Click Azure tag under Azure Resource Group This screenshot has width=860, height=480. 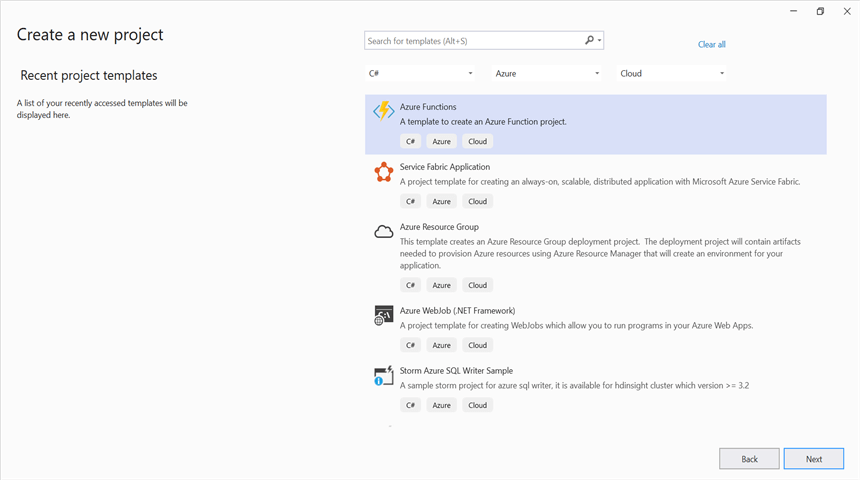tap(442, 285)
